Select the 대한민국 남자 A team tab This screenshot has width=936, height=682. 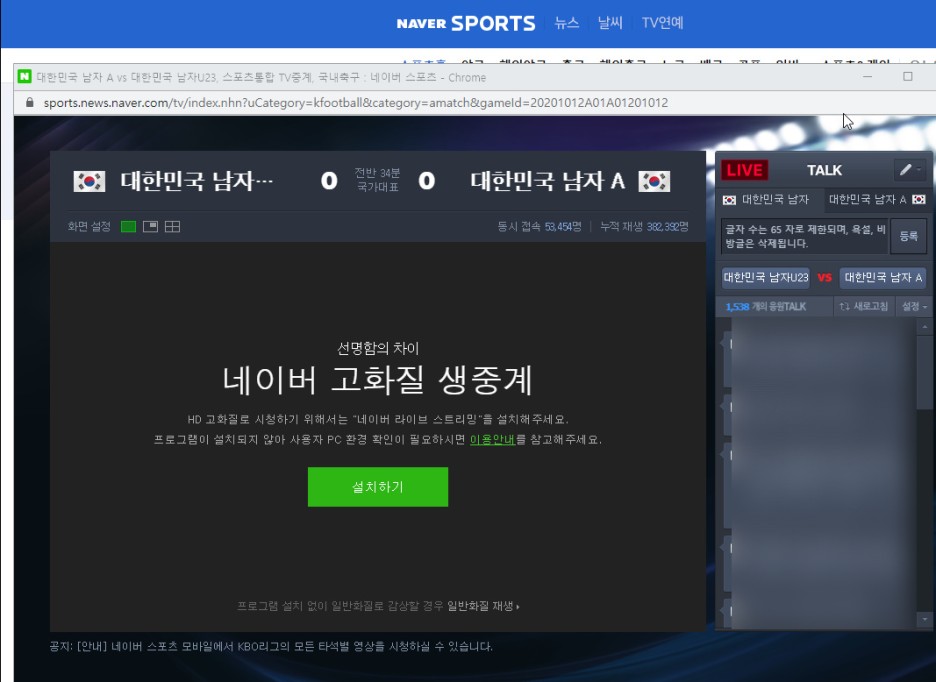coord(876,199)
